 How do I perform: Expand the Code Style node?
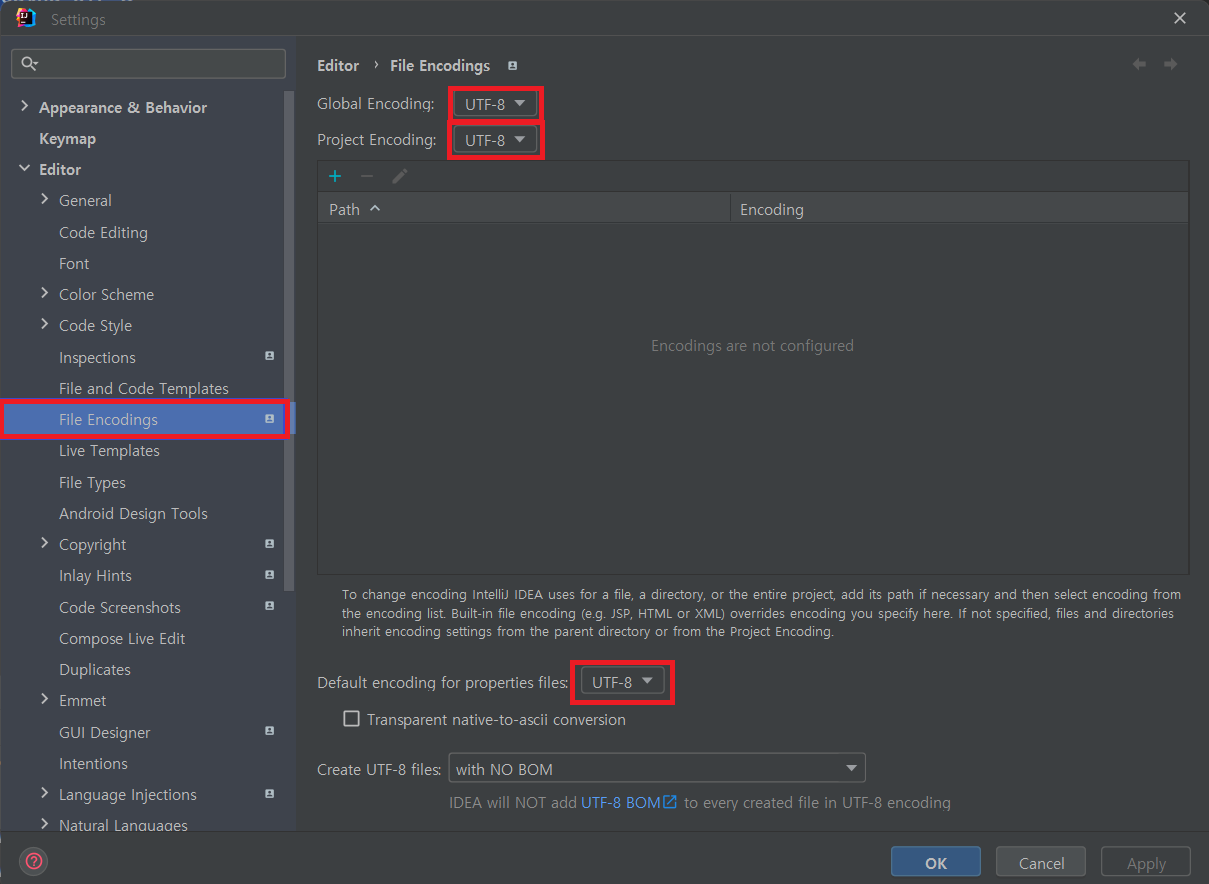(x=44, y=325)
